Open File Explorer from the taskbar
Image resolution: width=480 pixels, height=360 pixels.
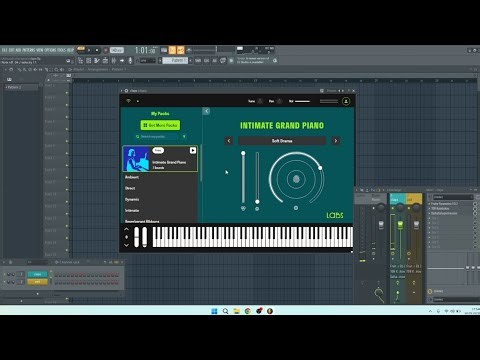(x=237, y=311)
